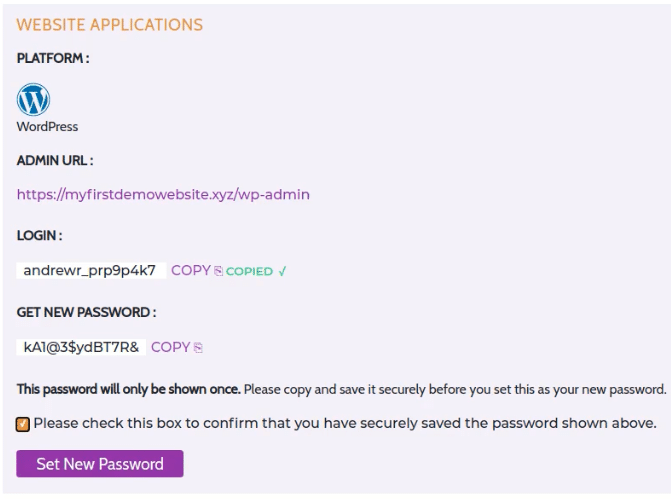This screenshot has height=501, width=671.
Task: Click the COPY text next to andrewr_prp9p4k7
Action: [x=191, y=270]
